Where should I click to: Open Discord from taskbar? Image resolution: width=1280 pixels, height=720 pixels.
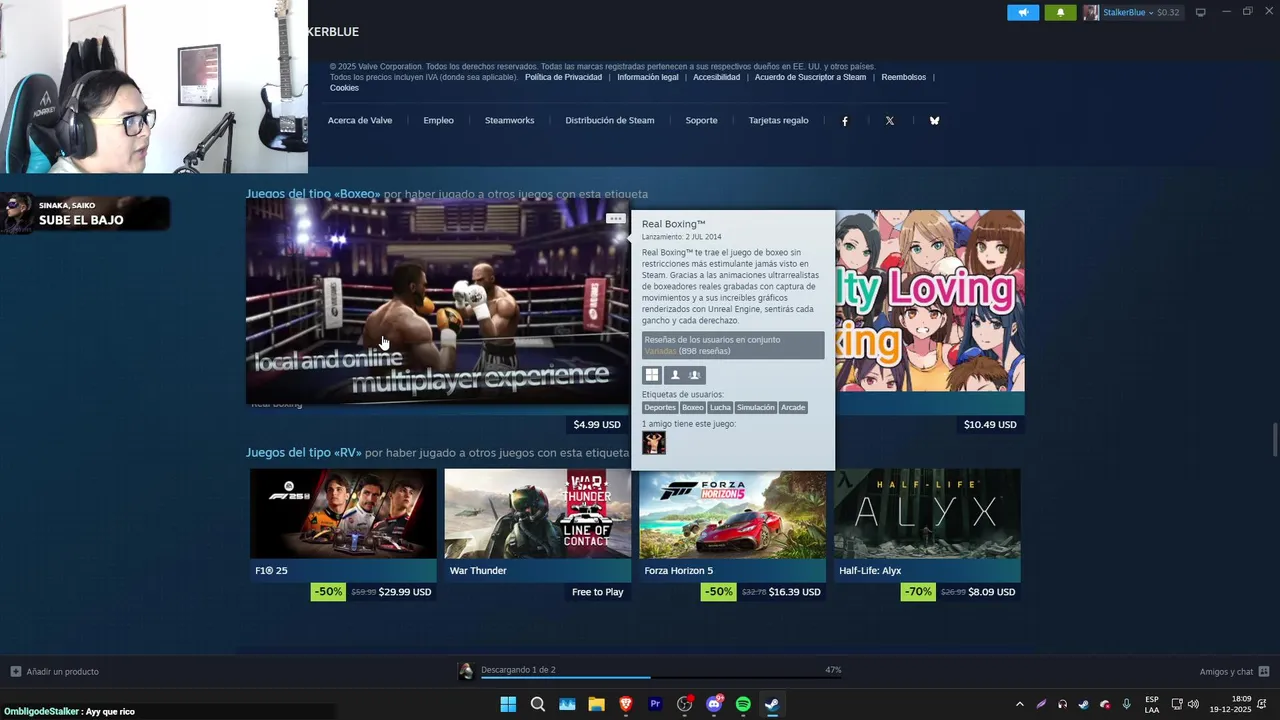pos(714,704)
